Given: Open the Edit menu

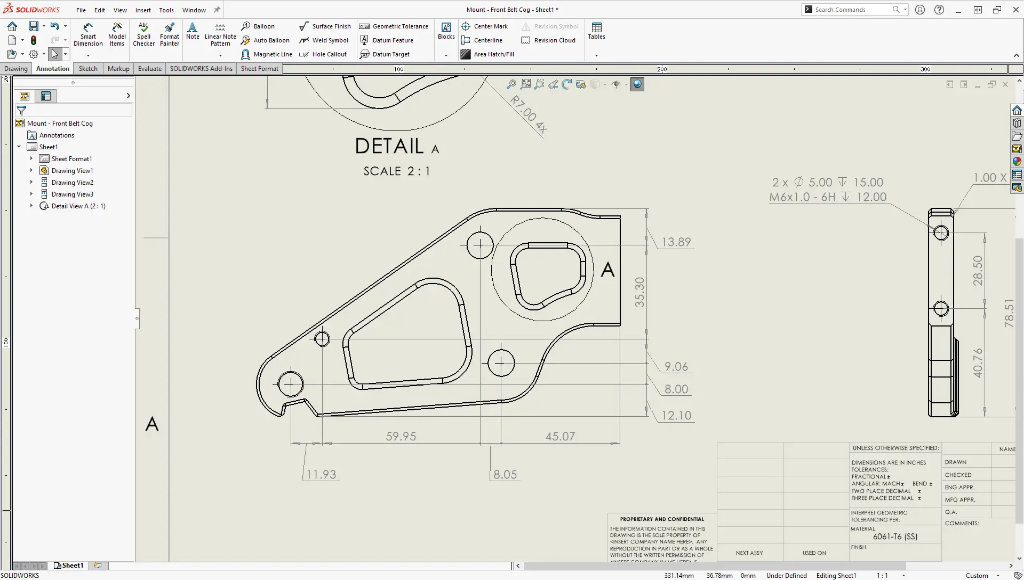Looking at the screenshot, I should [x=99, y=10].
